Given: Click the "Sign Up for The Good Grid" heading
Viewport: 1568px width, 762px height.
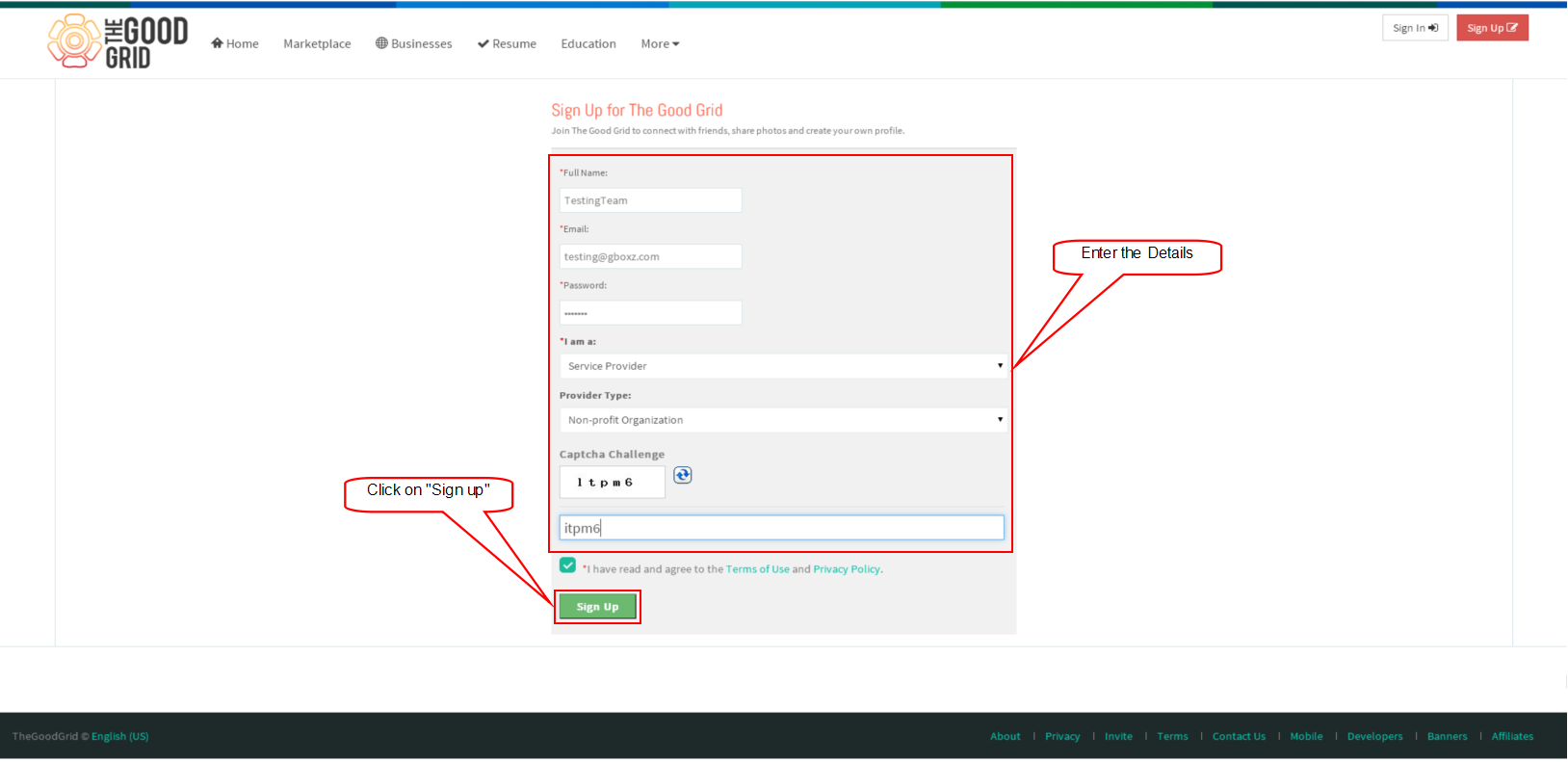Looking at the screenshot, I should [x=637, y=110].
